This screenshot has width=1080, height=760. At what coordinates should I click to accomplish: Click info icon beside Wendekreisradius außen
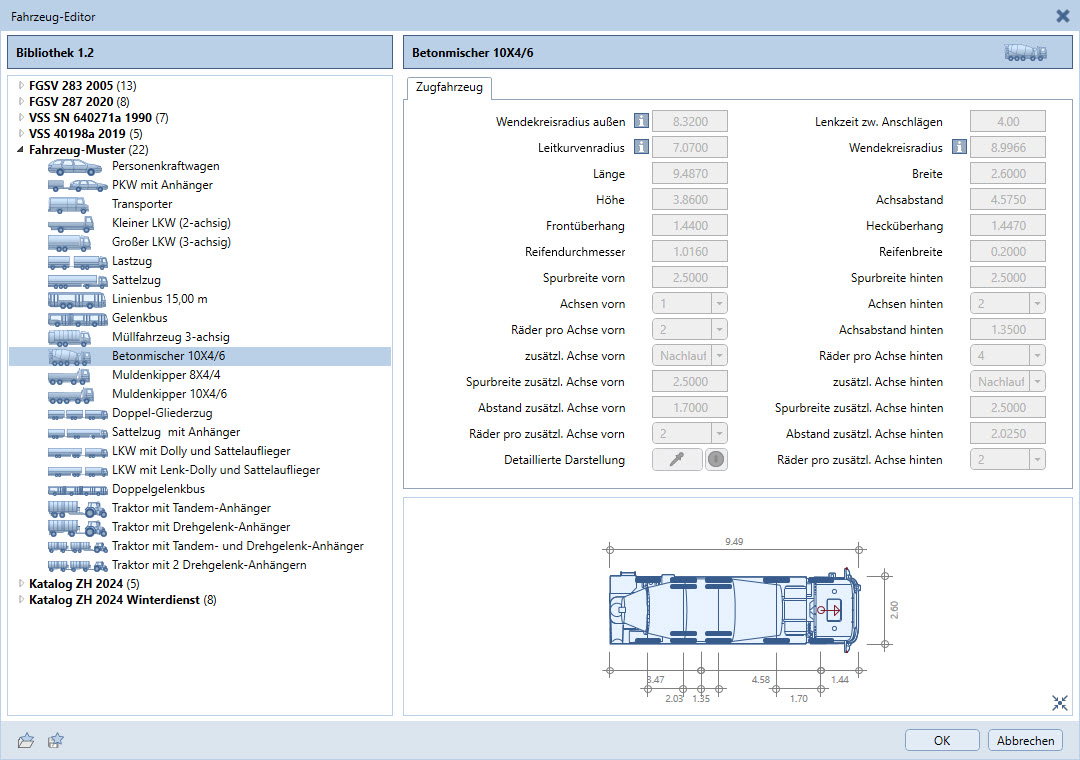click(x=641, y=122)
